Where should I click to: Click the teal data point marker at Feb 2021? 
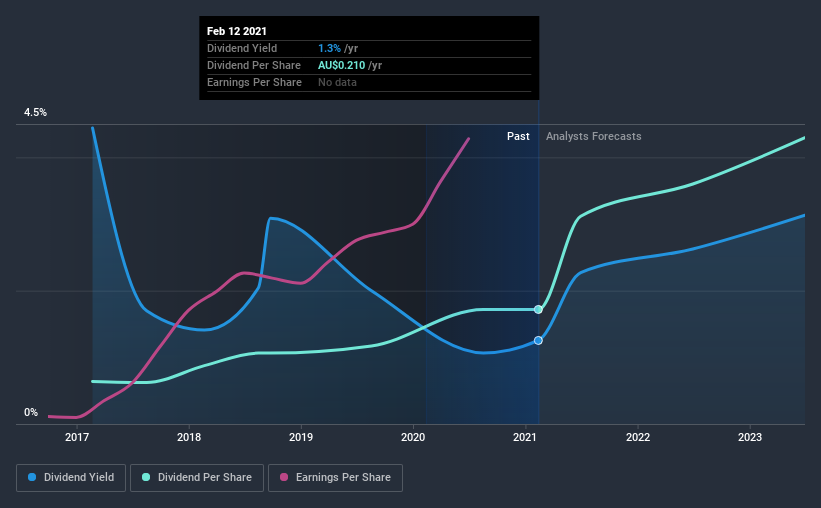point(538,310)
